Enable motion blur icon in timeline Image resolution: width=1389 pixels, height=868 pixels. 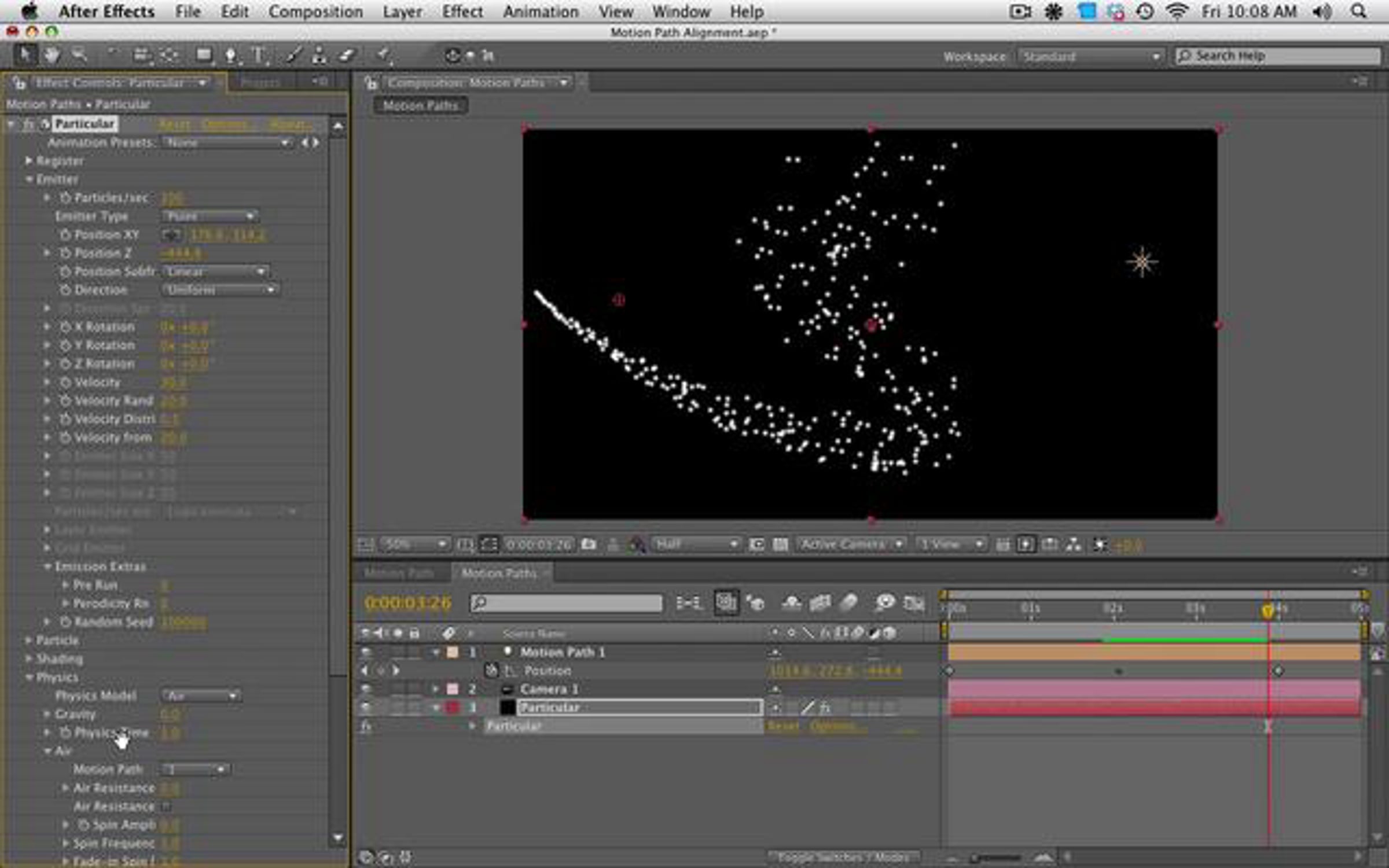[848, 603]
